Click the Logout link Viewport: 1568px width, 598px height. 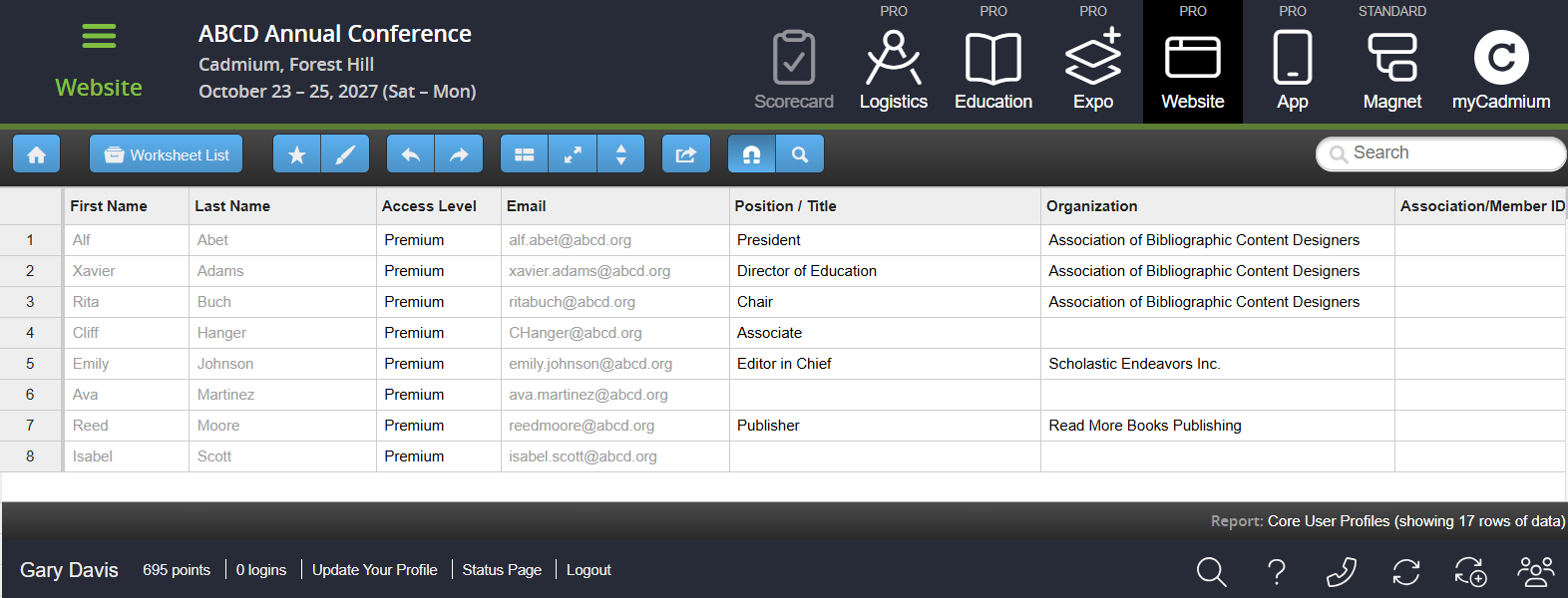(588, 570)
